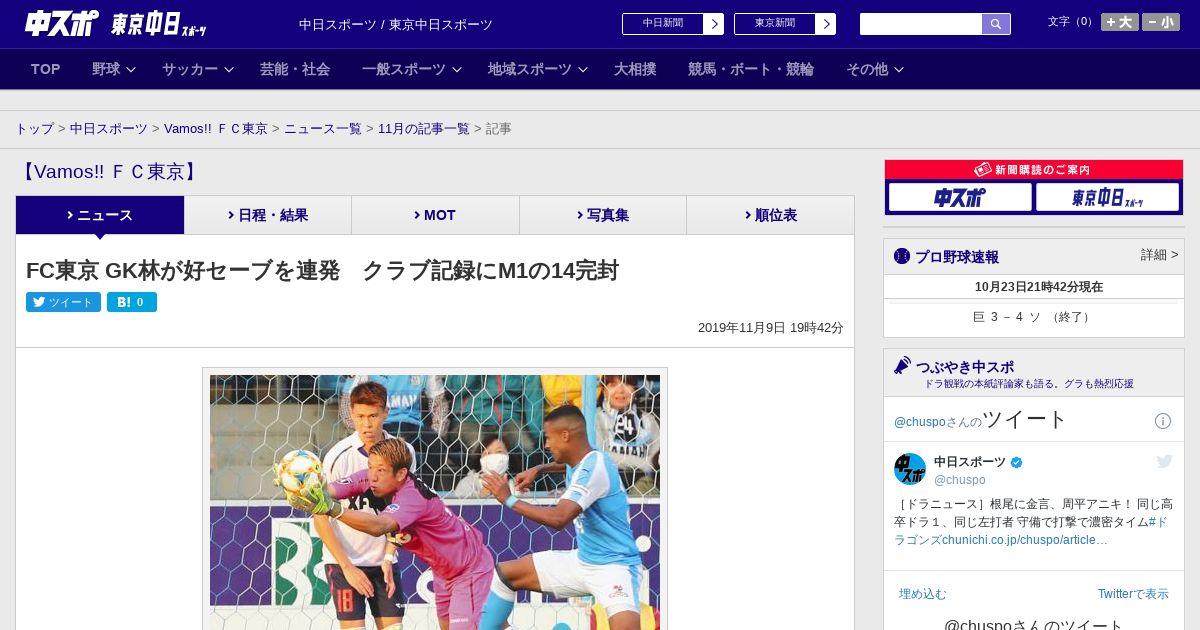Click the 中日スポーツ Twitter profile avatar

pyautogui.click(x=910, y=469)
